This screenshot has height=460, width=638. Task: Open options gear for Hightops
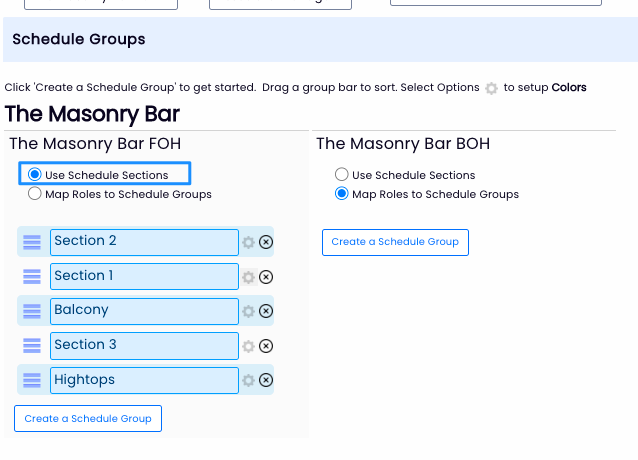coord(248,381)
